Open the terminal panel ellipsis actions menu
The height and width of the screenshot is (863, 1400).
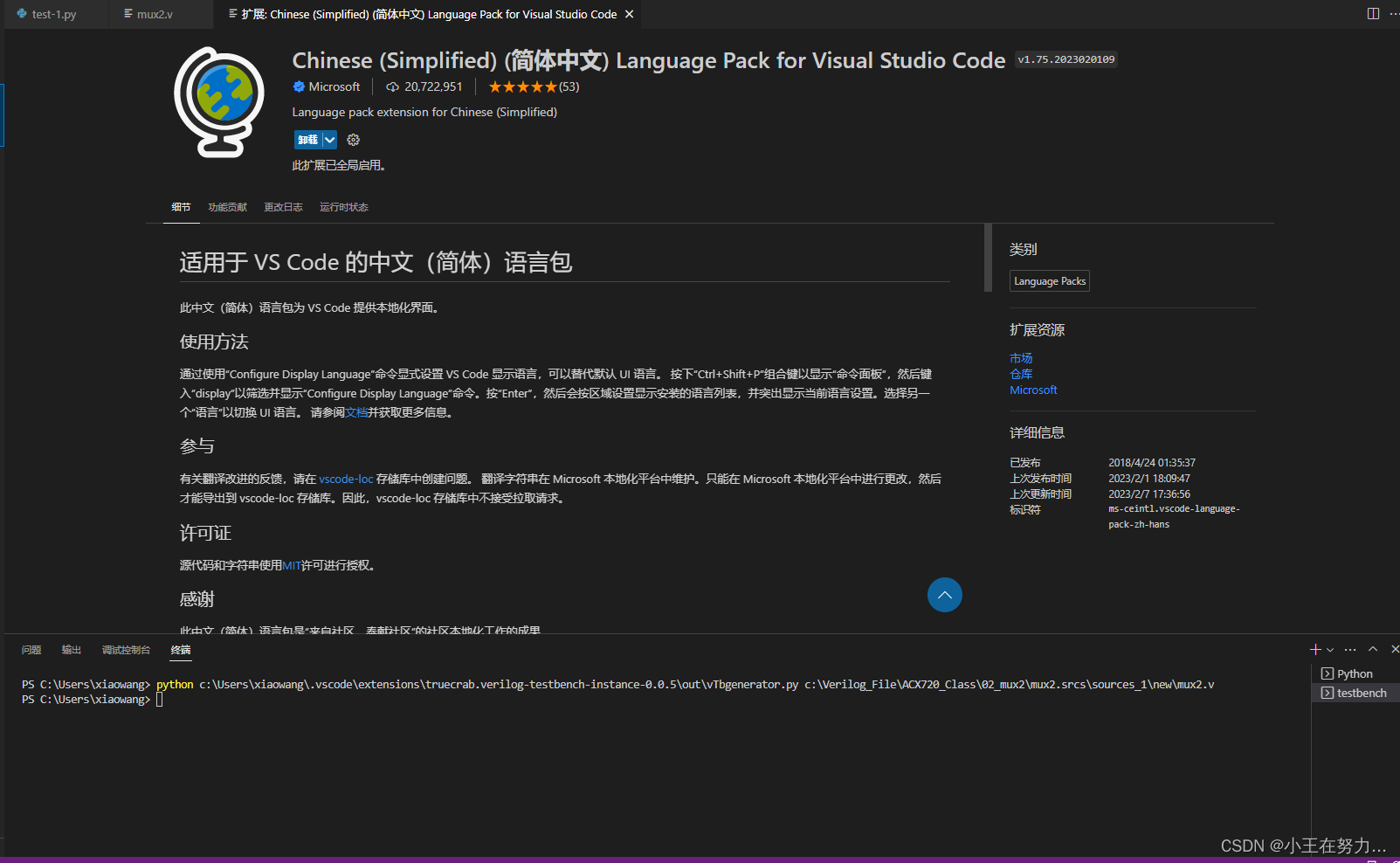point(1350,649)
